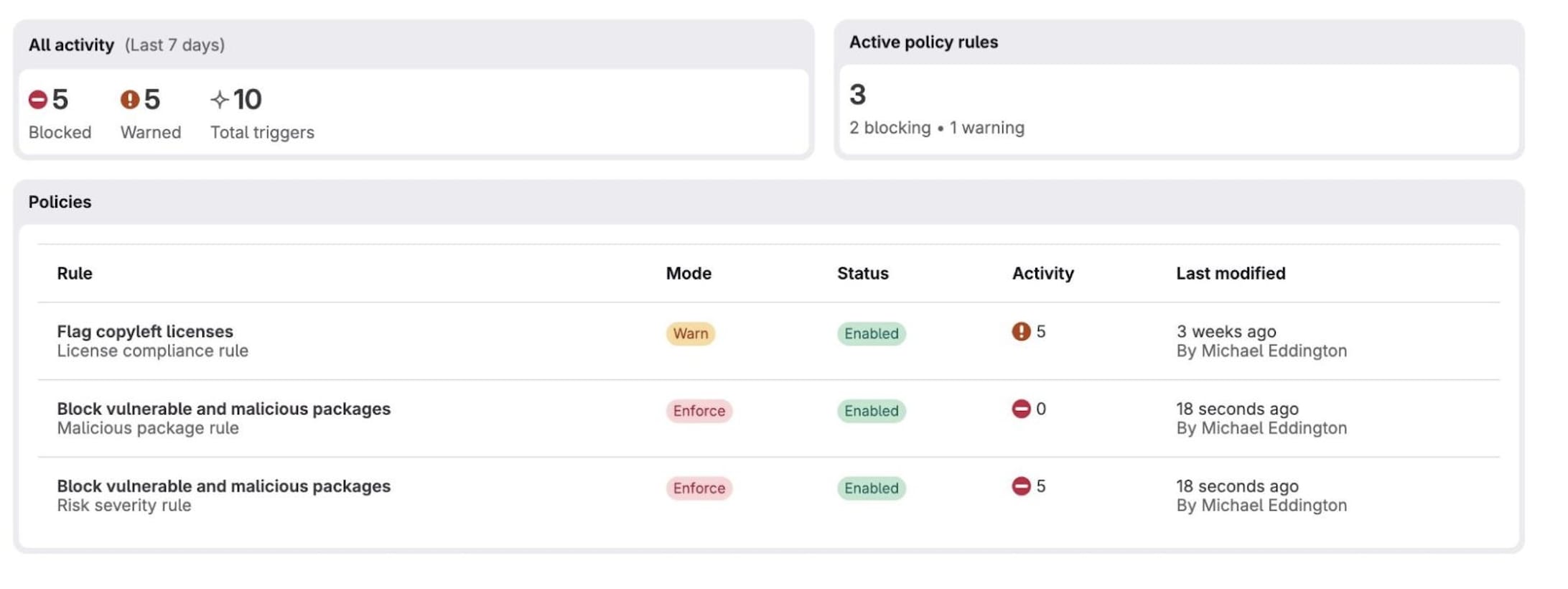Click '18 seconds ago' in Risk severity rule row
The height and width of the screenshot is (589, 1568).
(x=1237, y=486)
